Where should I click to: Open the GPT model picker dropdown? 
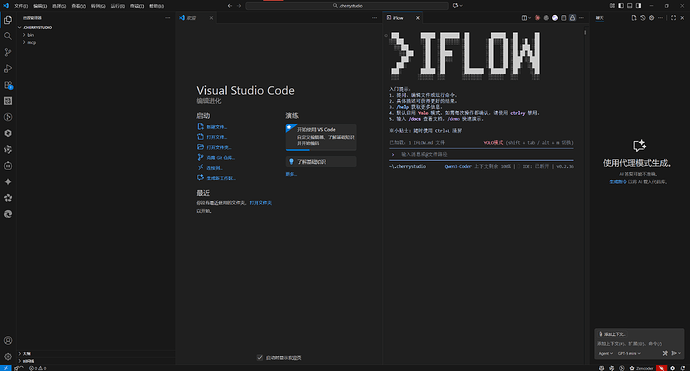pos(629,353)
